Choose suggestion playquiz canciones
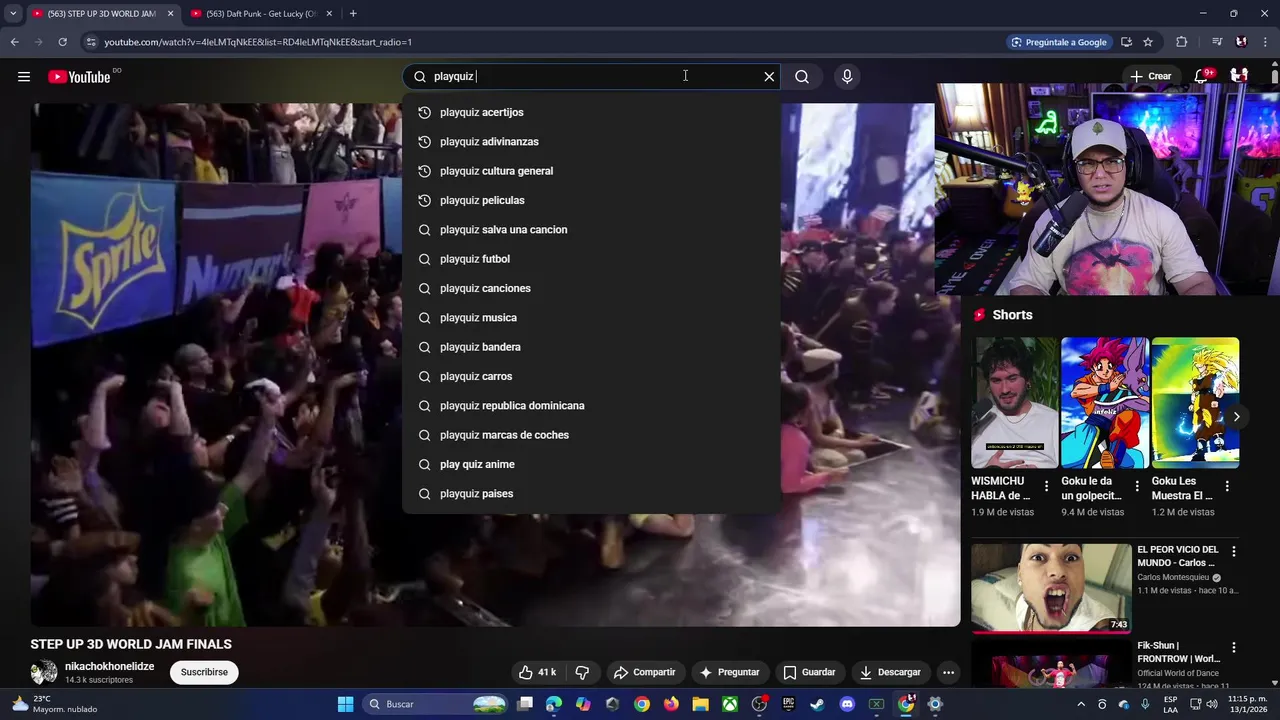The width and height of the screenshot is (1280, 720). tap(591, 288)
